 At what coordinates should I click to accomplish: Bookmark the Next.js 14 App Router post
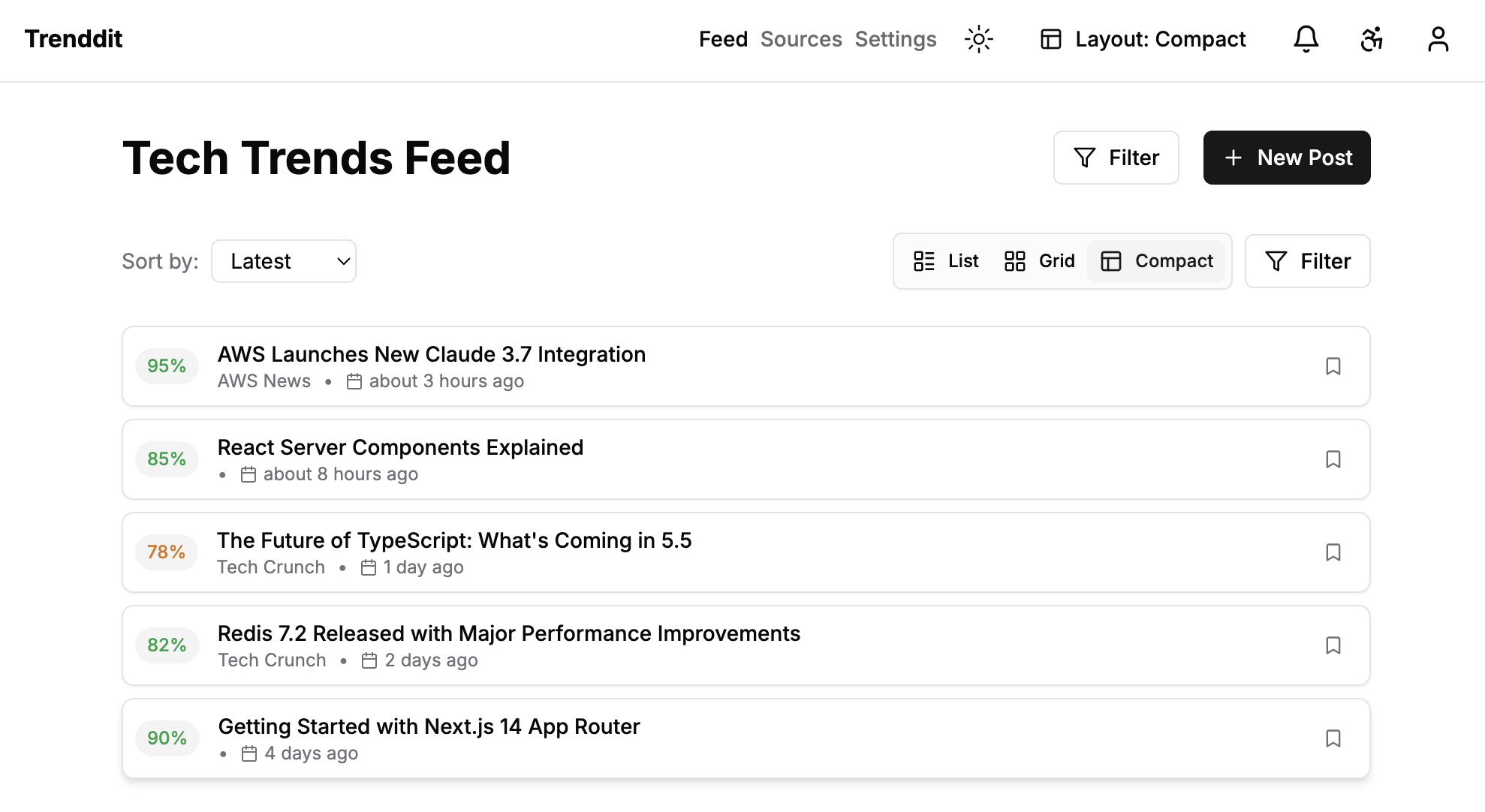point(1333,738)
